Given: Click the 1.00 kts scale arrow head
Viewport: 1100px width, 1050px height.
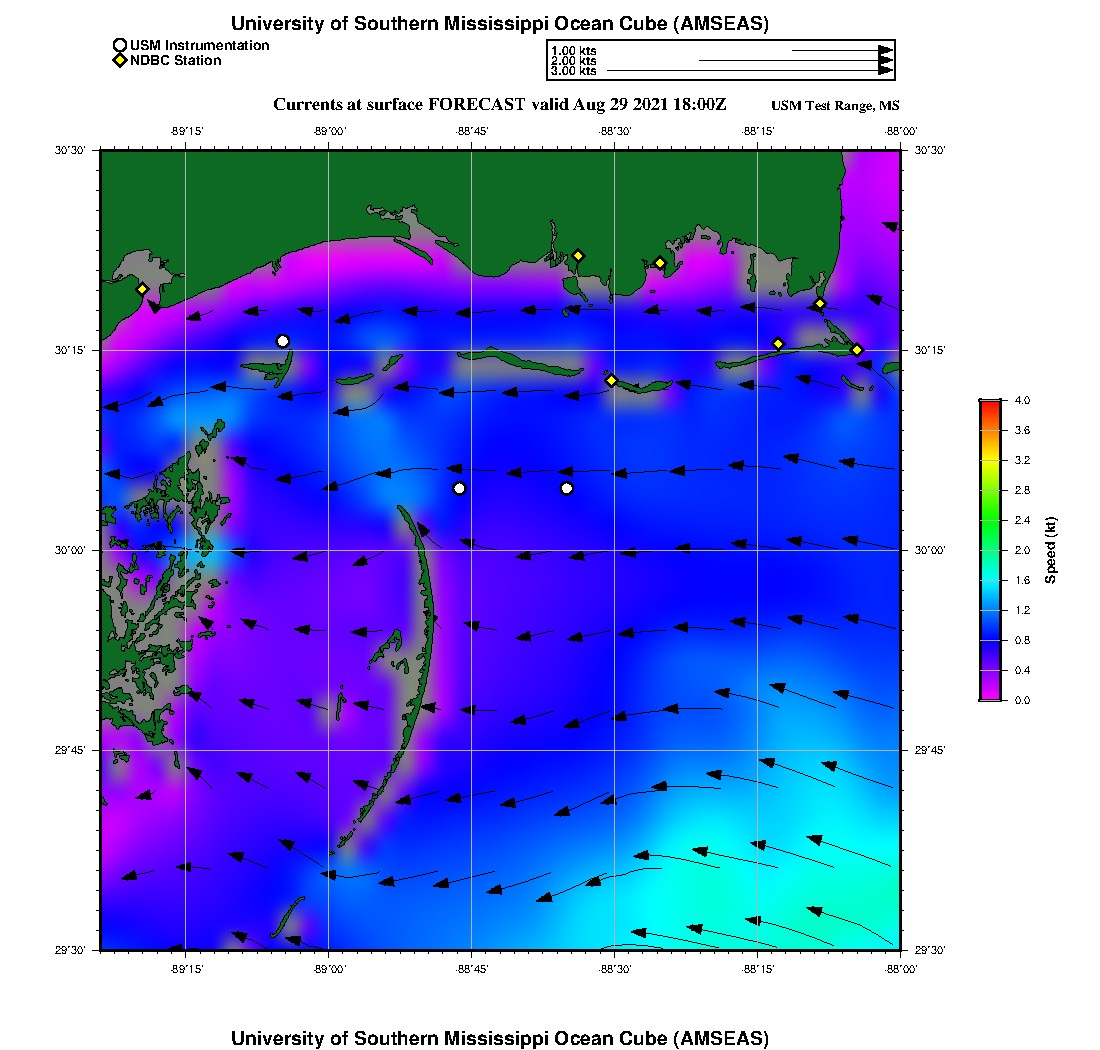Looking at the screenshot, I should pyautogui.click(x=885, y=50).
